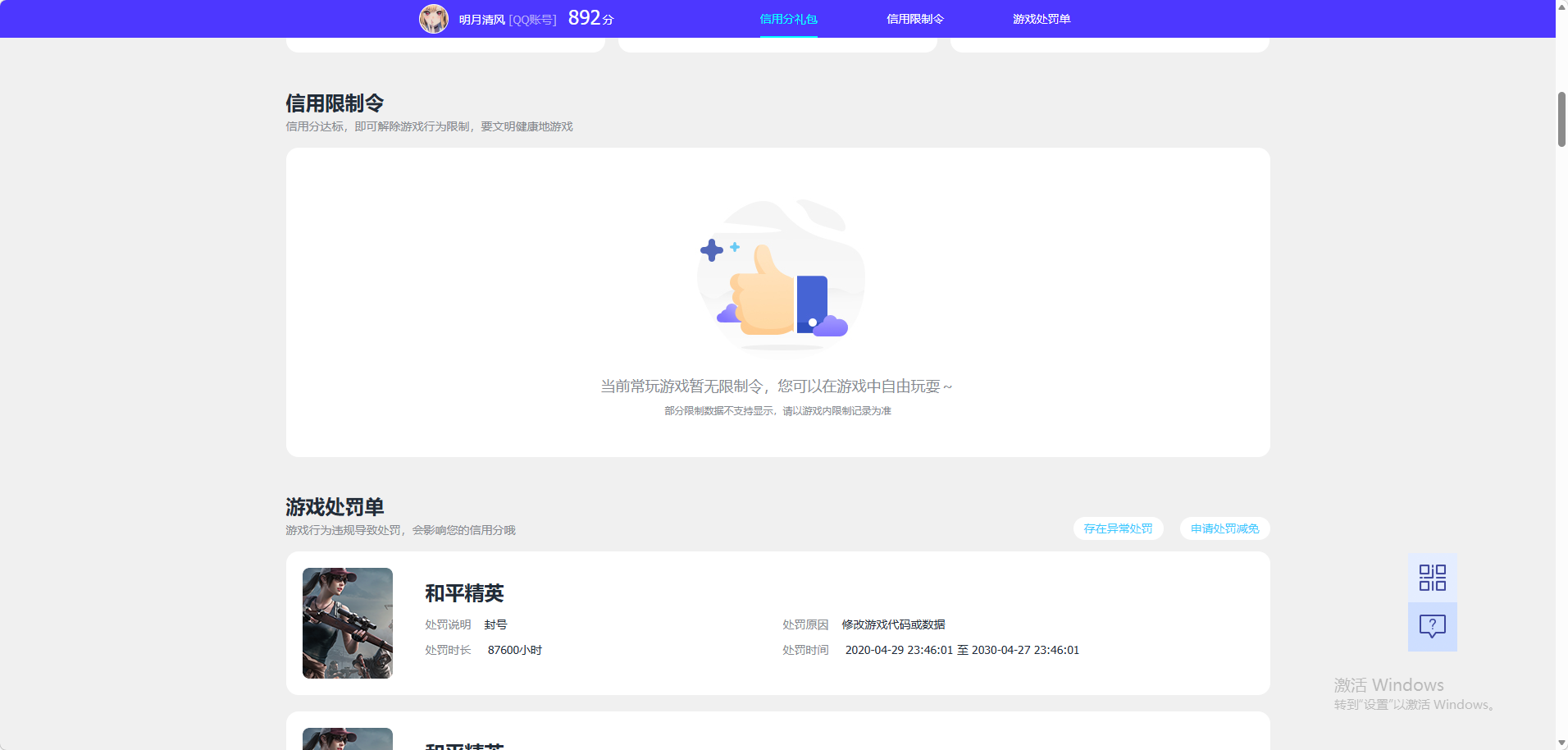Click the scrollbar up arrow

click(x=1561, y=6)
